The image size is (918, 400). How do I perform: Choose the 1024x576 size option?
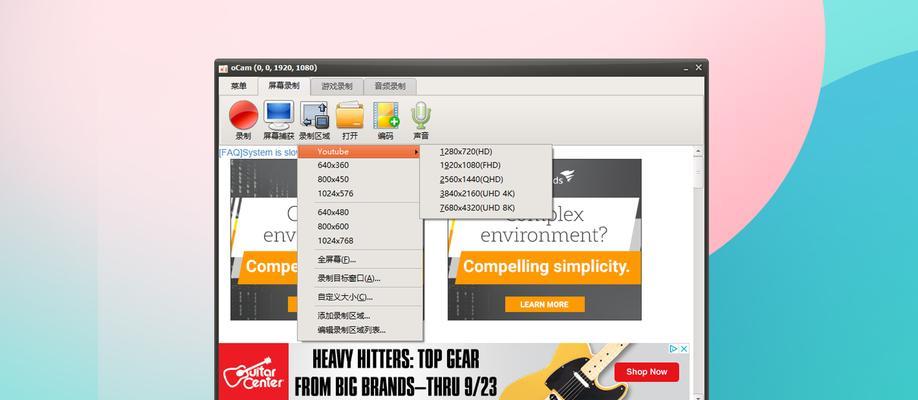pos(360,193)
